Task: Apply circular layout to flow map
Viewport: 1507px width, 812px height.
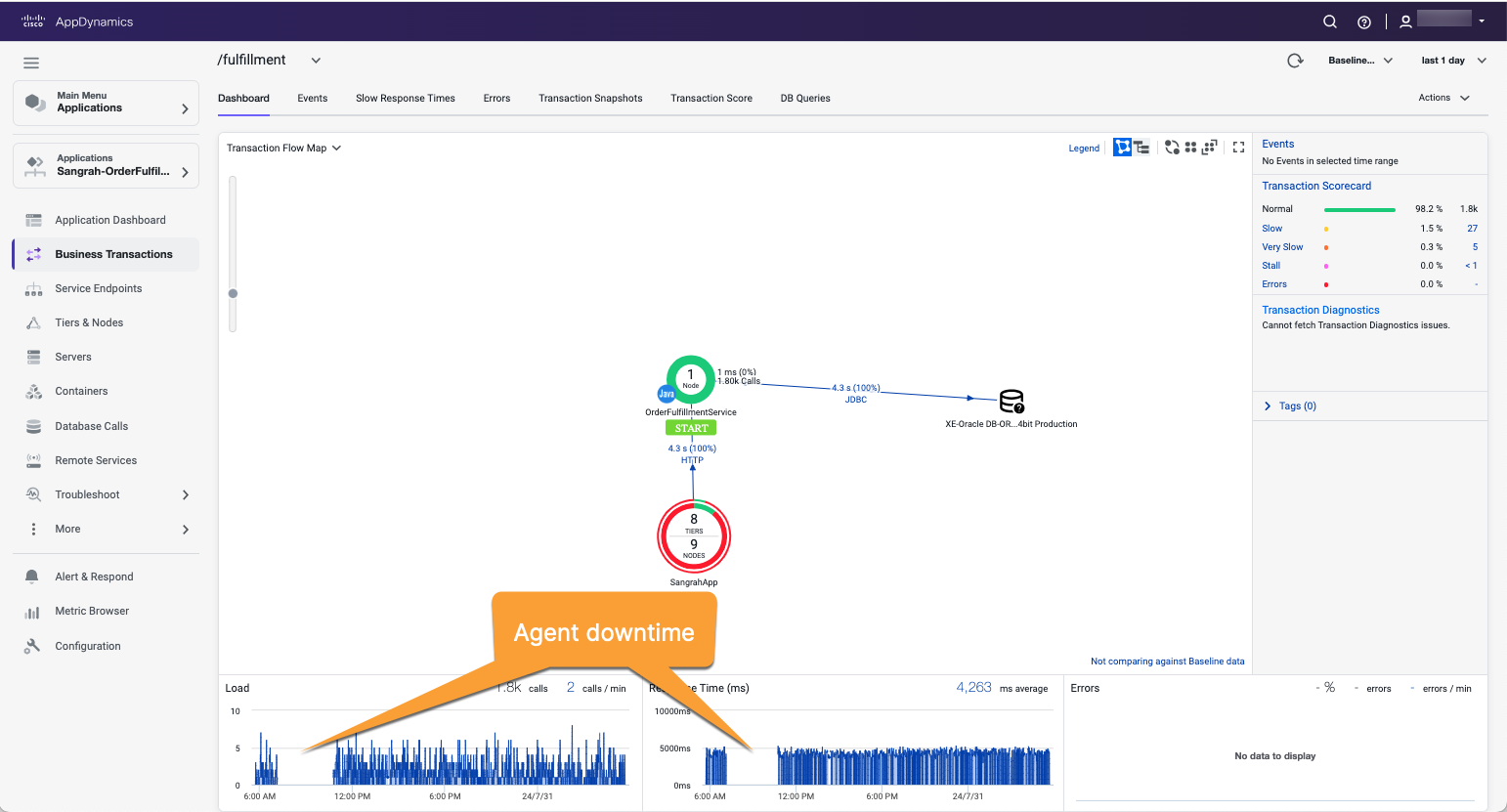Action: coord(1172,148)
